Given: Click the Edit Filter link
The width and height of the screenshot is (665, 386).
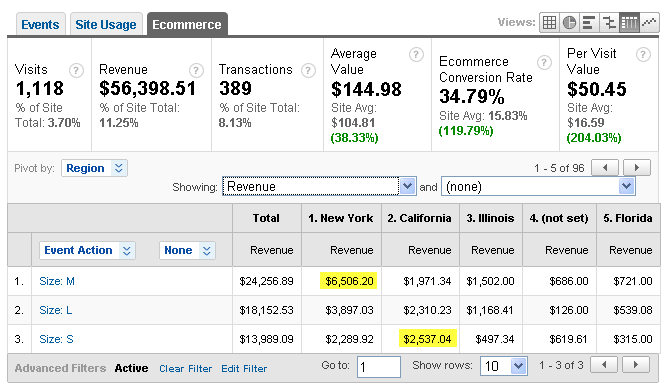Looking at the screenshot, I should click(x=244, y=369).
